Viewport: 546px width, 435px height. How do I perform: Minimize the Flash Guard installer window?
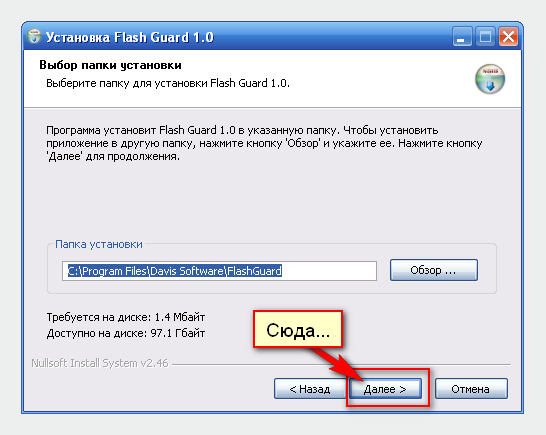(462, 36)
